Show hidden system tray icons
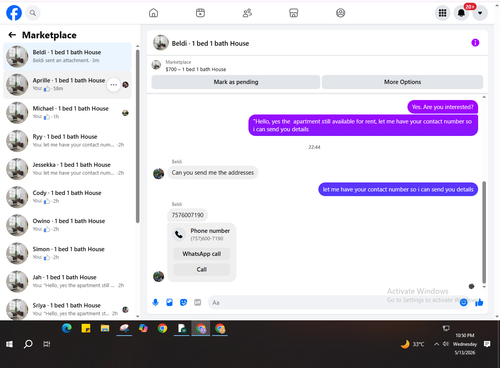The height and width of the screenshot is (368, 500). 436,344
